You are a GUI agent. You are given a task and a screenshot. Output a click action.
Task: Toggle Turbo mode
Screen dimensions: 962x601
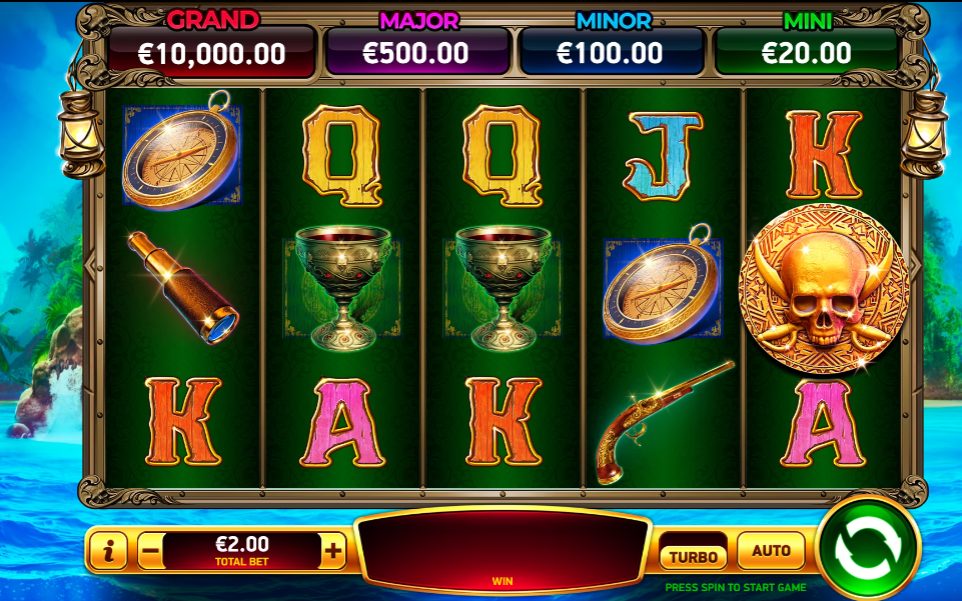(693, 557)
